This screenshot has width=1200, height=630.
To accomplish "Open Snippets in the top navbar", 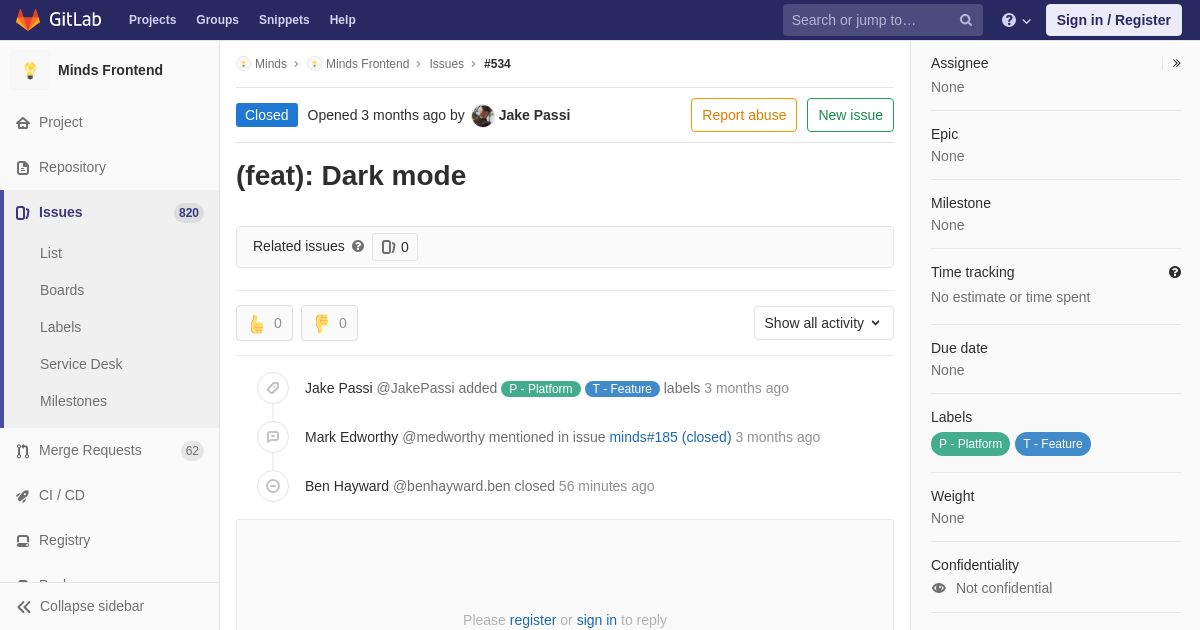I will click(x=284, y=20).
